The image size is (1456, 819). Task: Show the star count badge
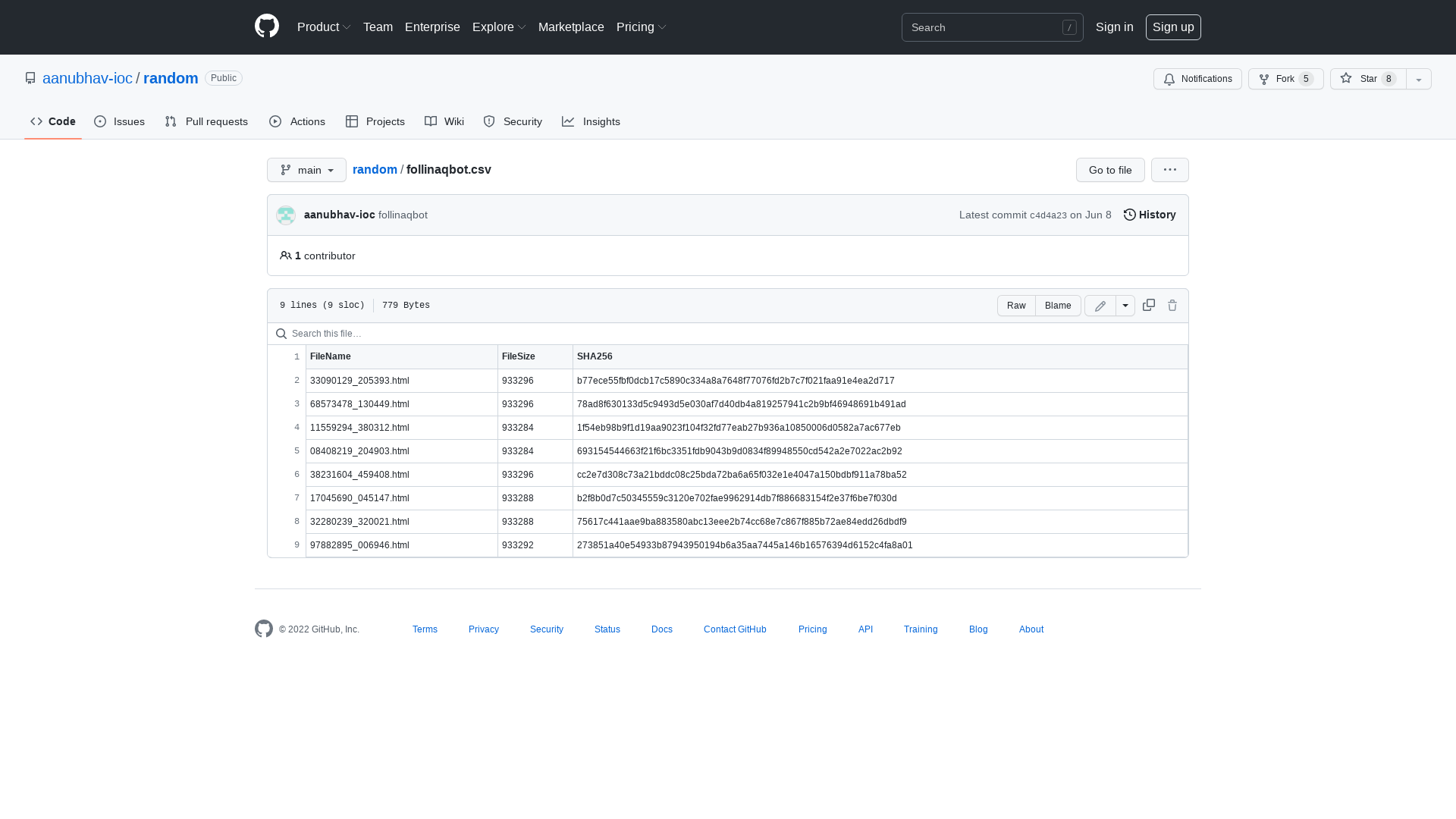coord(1389,79)
